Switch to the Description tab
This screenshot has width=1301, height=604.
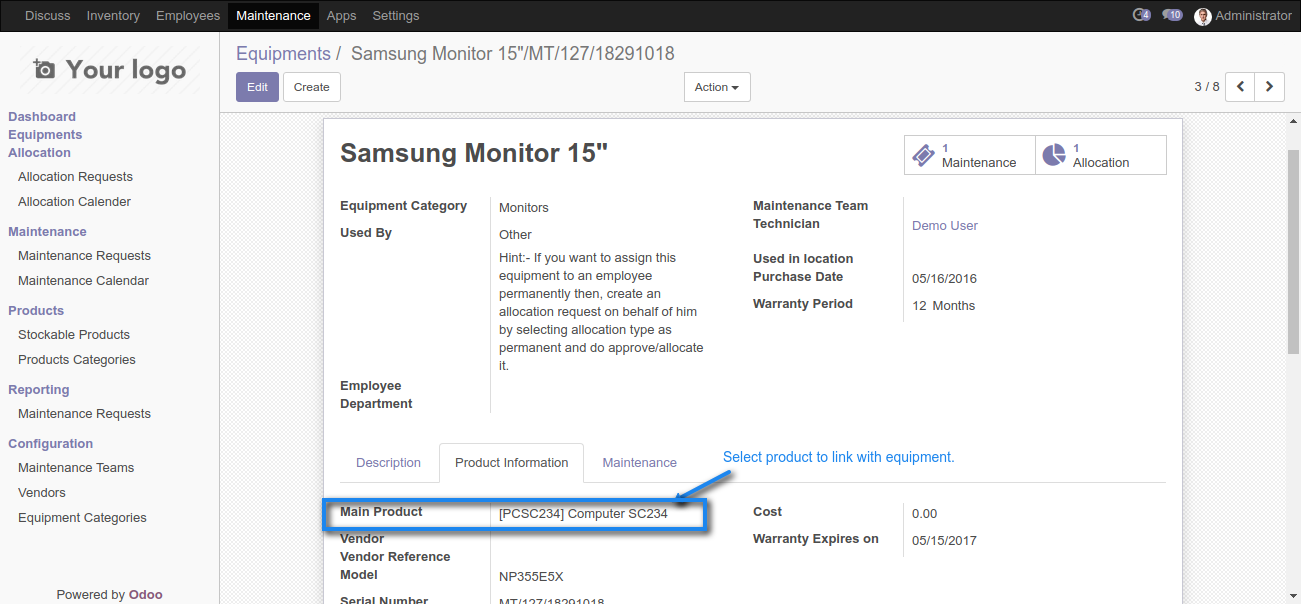pos(388,463)
